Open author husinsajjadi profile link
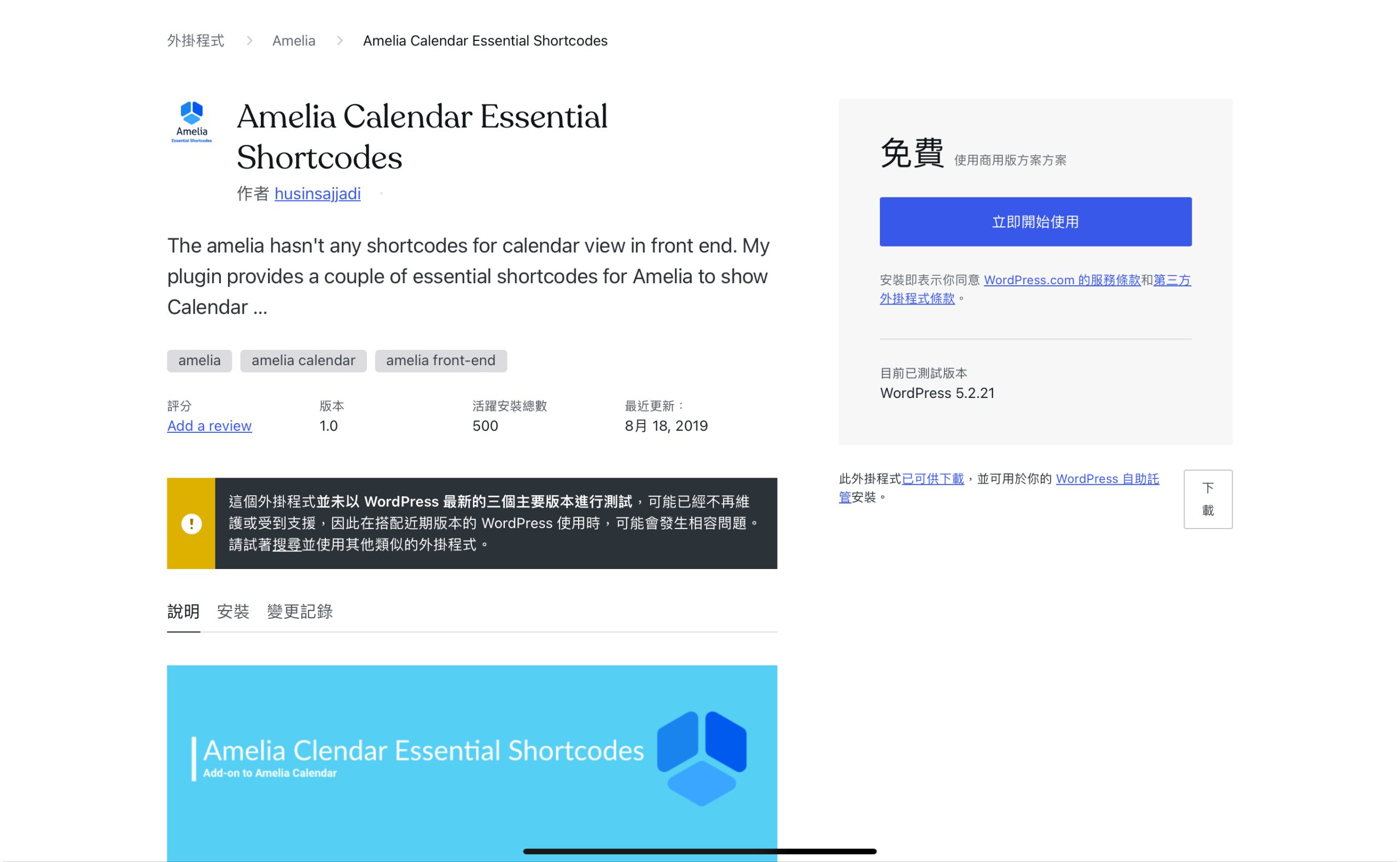The width and height of the screenshot is (1400, 862). [x=318, y=194]
